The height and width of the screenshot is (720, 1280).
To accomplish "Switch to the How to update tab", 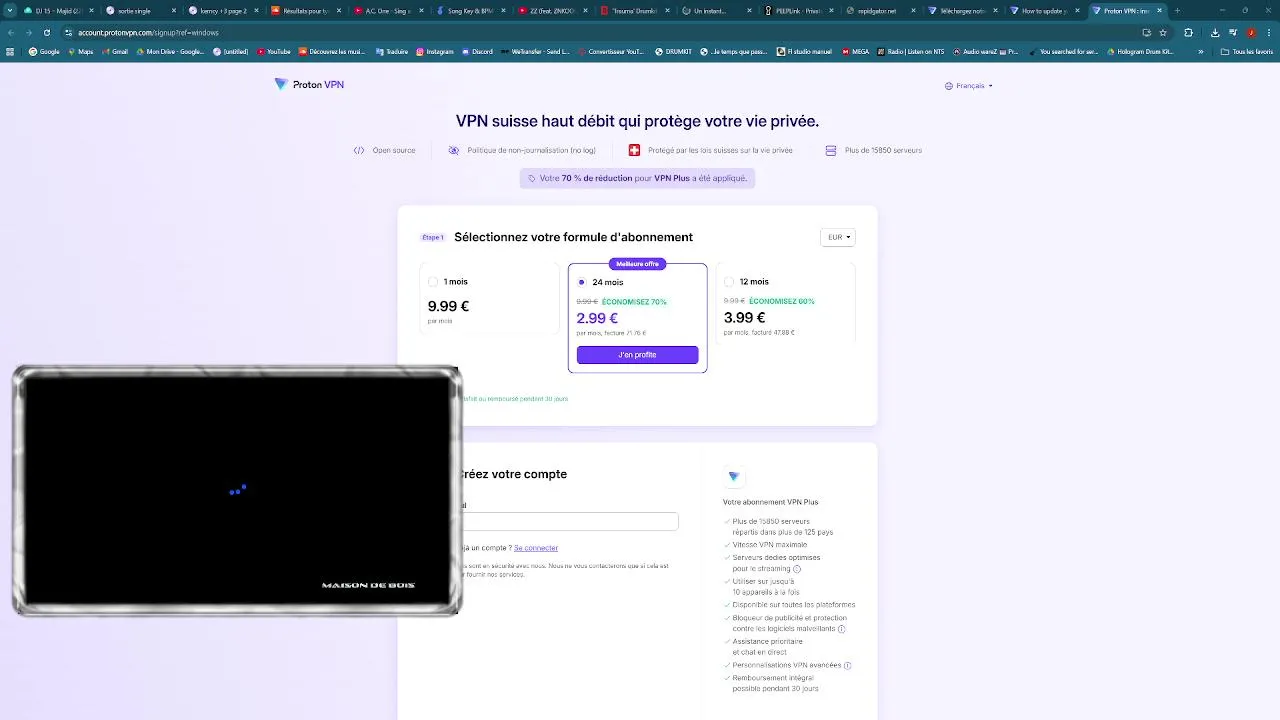I will coord(1043,10).
